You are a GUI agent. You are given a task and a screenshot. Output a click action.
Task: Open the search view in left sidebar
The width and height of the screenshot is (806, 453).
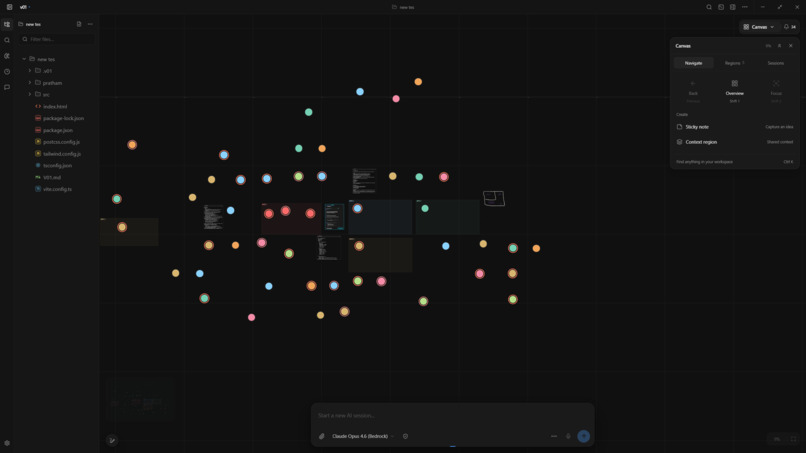point(7,40)
